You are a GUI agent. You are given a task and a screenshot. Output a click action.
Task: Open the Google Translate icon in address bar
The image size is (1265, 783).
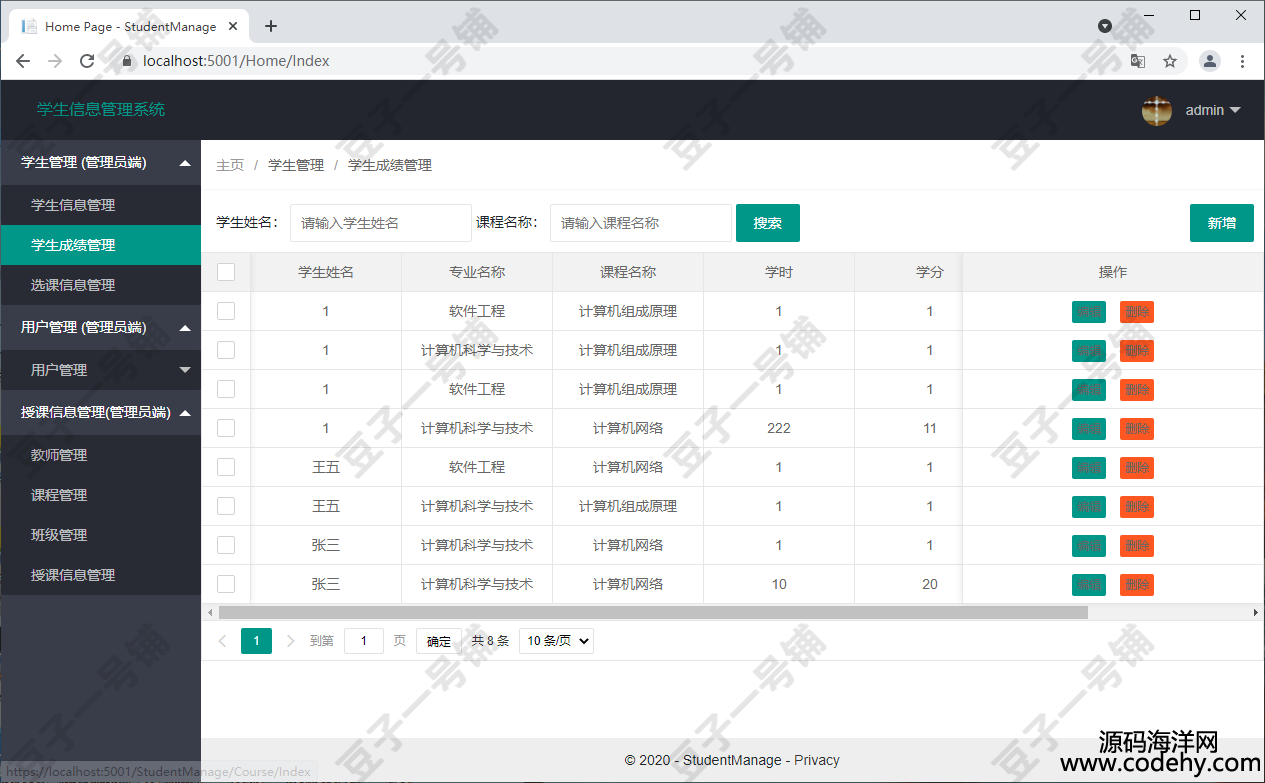(1138, 61)
